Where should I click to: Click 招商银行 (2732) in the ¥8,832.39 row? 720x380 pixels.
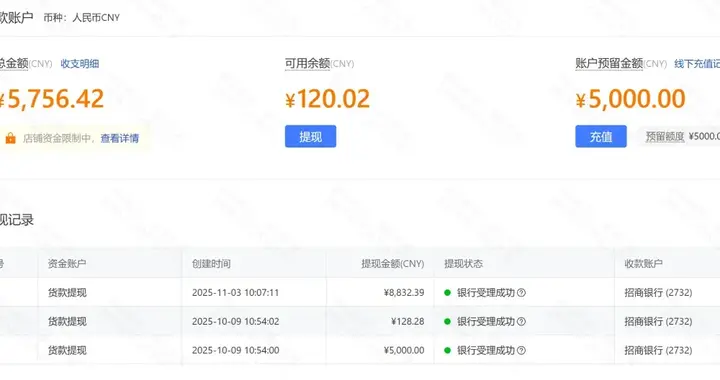(658, 293)
